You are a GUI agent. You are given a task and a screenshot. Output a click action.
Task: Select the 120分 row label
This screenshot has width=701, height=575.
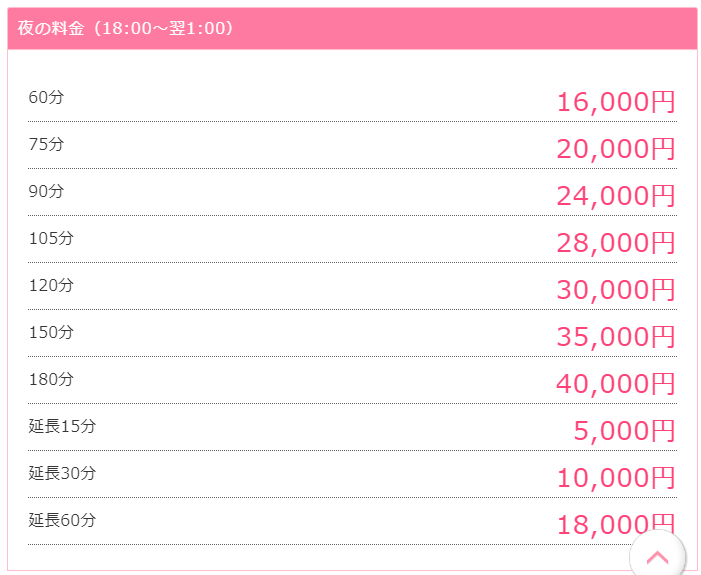(51, 285)
